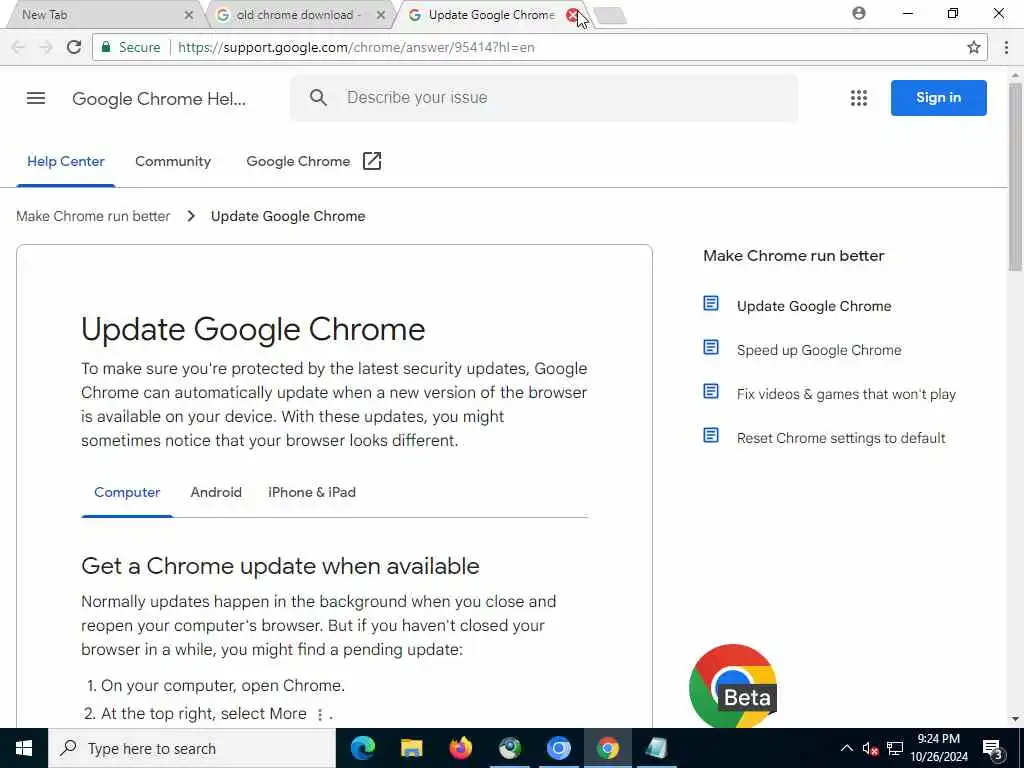Image resolution: width=1024 pixels, height=768 pixels.
Task: Go back to previous page
Action: (18, 47)
